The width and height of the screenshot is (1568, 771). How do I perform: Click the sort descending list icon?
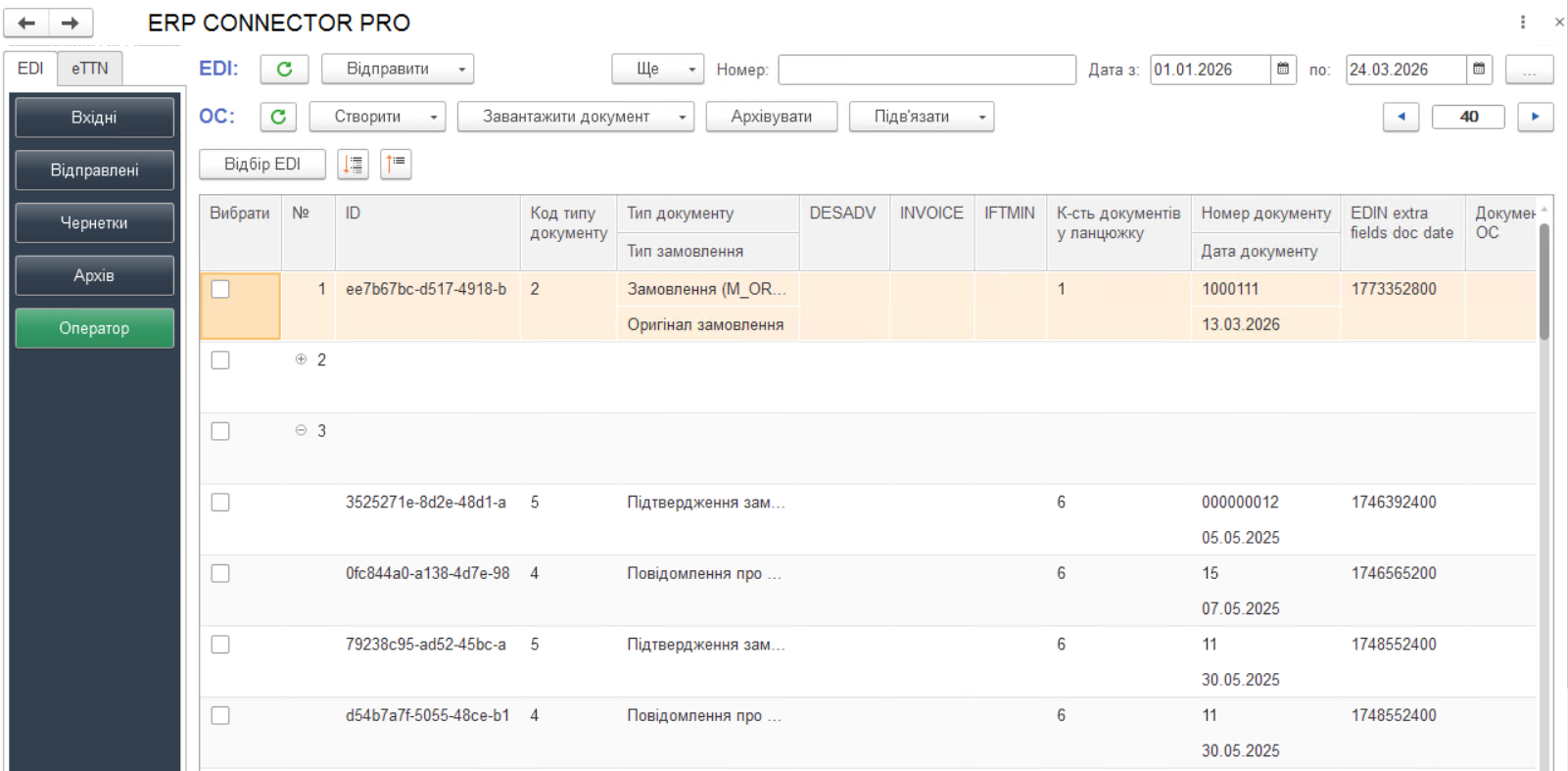(x=354, y=165)
